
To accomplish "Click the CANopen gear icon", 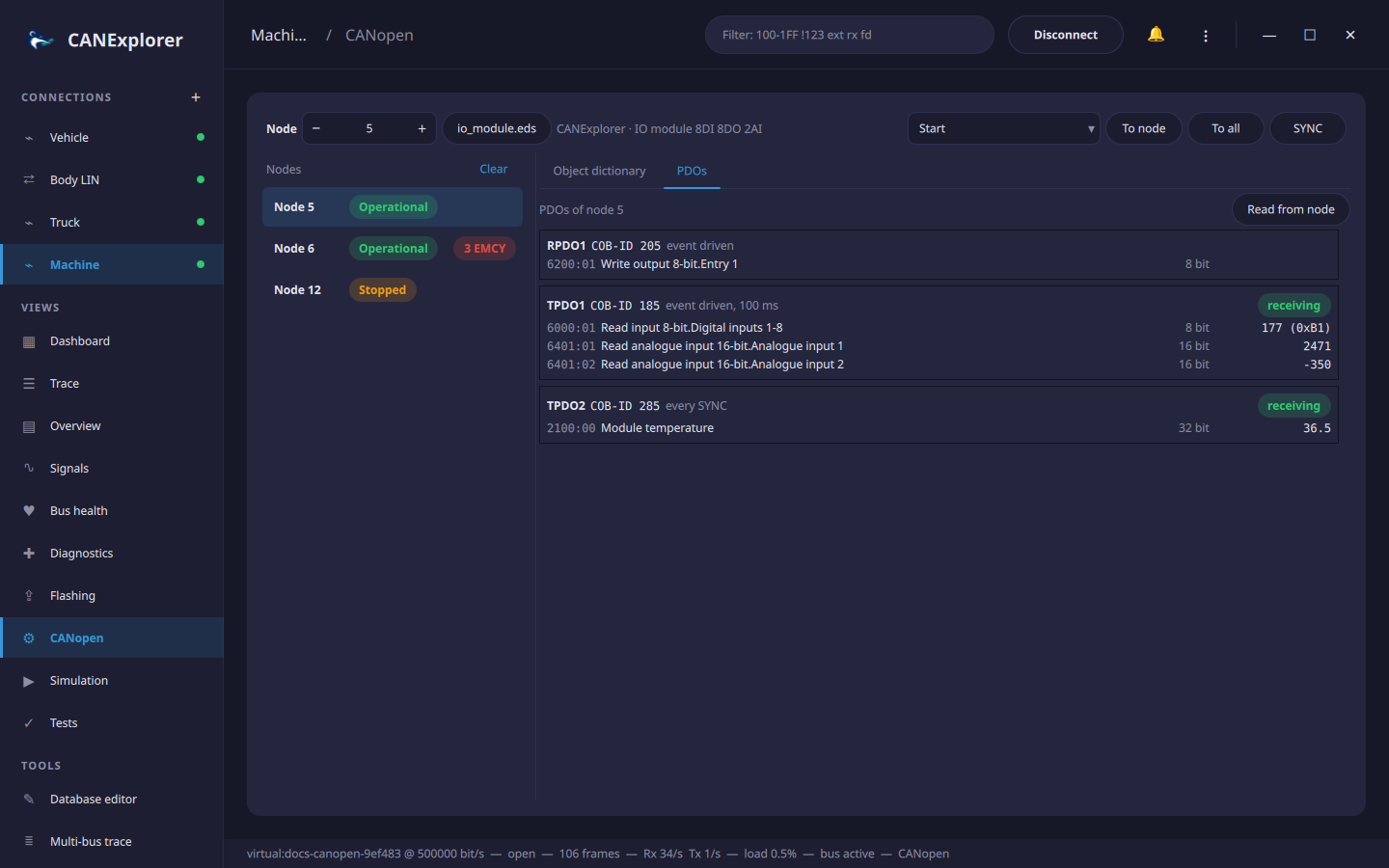I will click(x=29, y=638).
